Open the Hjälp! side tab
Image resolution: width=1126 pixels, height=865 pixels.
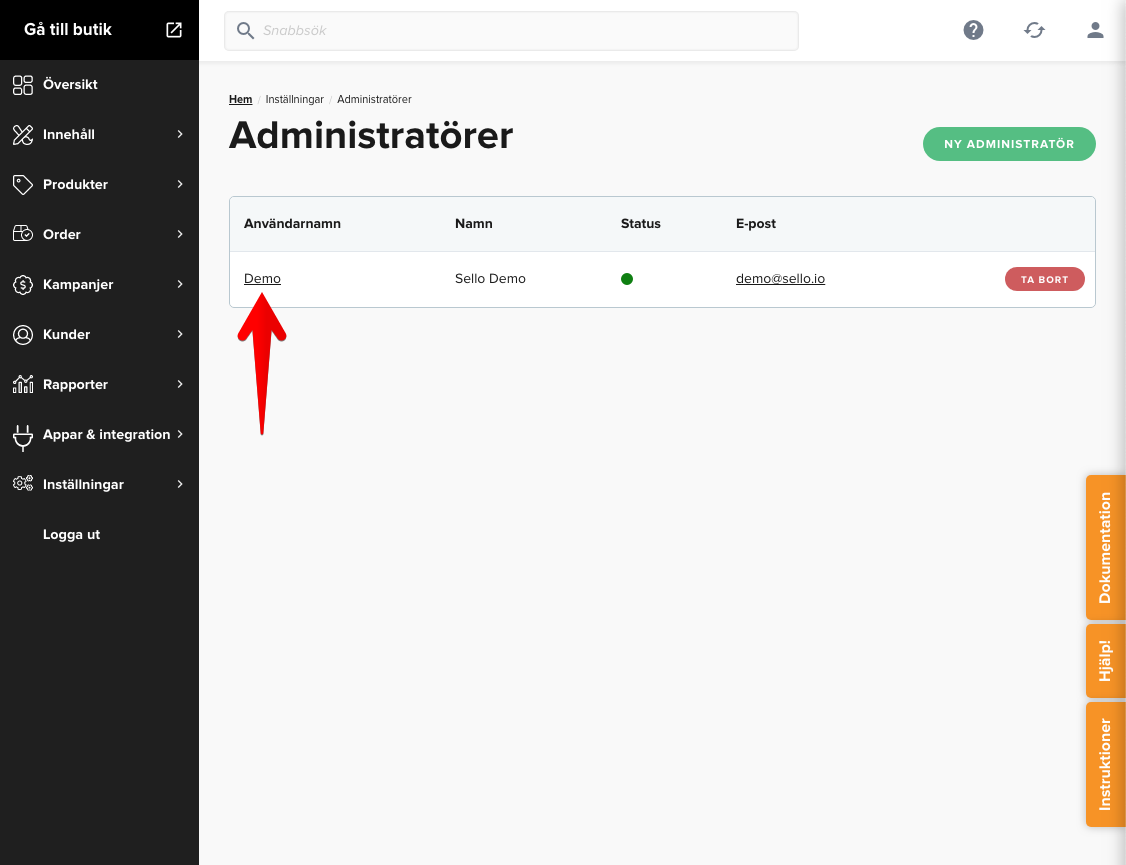pyautogui.click(x=1105, y=660)
